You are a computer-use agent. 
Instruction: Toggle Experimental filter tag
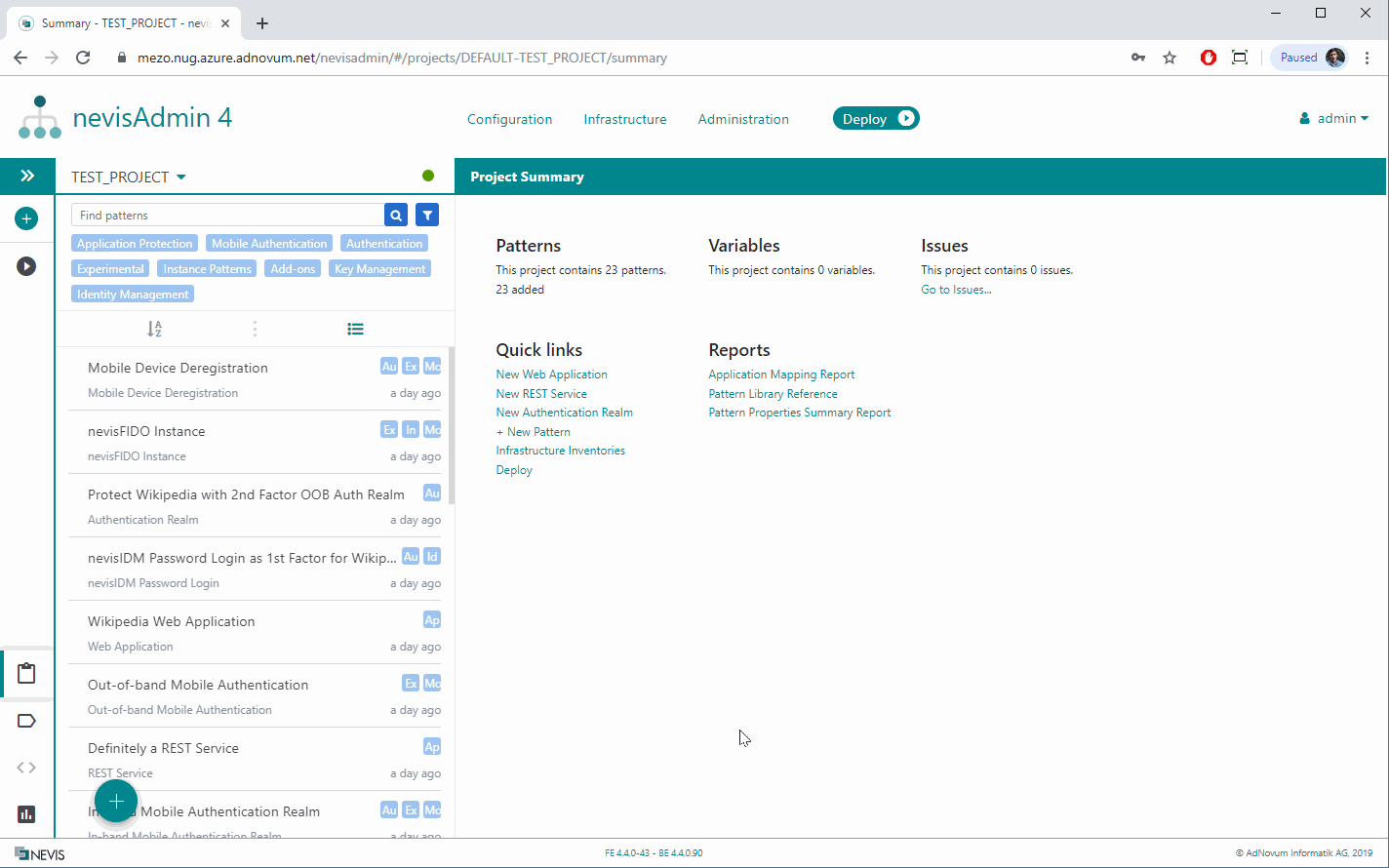[x=110, y=269]
